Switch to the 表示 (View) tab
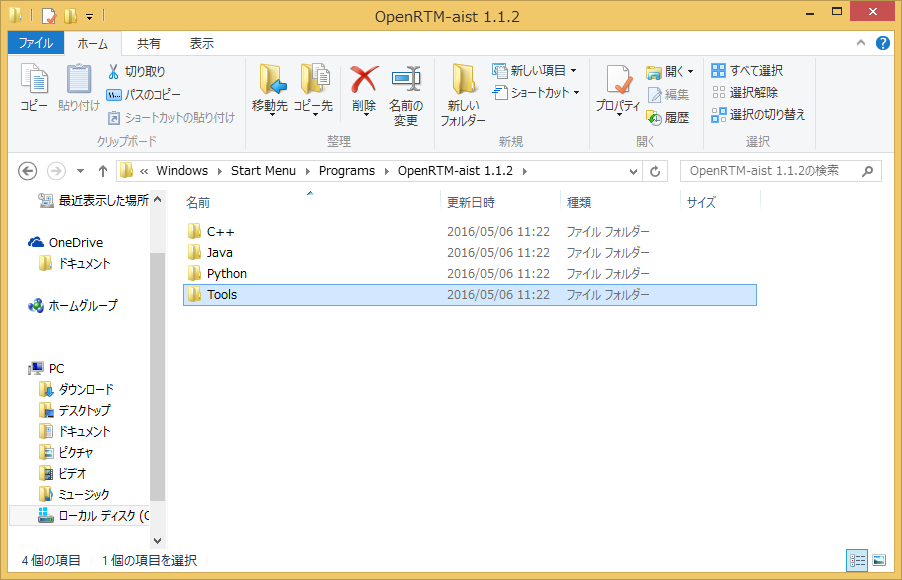The height and width of the screenshot is (580, 902). (201, 44)
